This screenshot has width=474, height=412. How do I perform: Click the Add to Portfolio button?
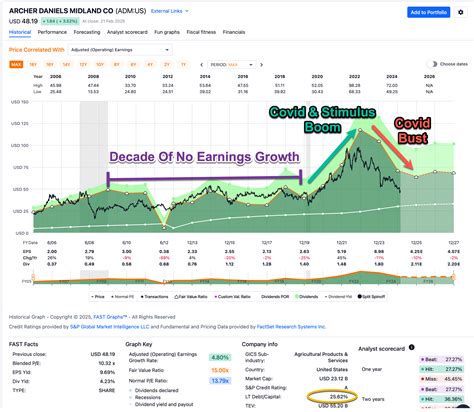(x=428, y=12)
